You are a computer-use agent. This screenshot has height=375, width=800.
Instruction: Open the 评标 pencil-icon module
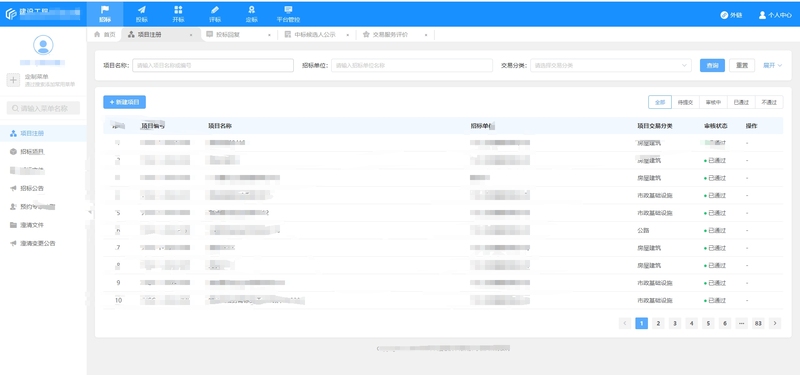click(215, 14)
